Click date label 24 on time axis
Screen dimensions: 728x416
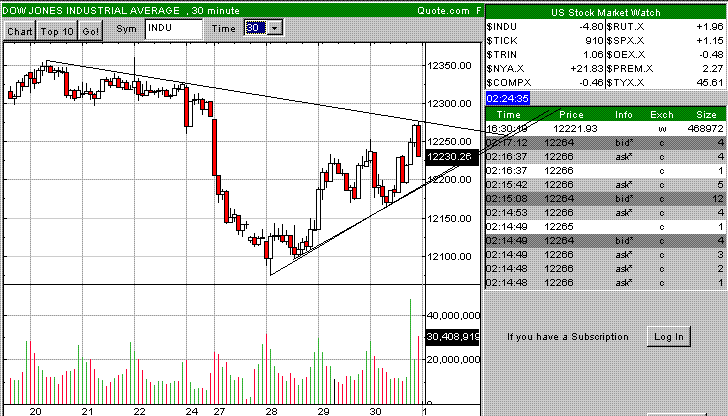191,411
